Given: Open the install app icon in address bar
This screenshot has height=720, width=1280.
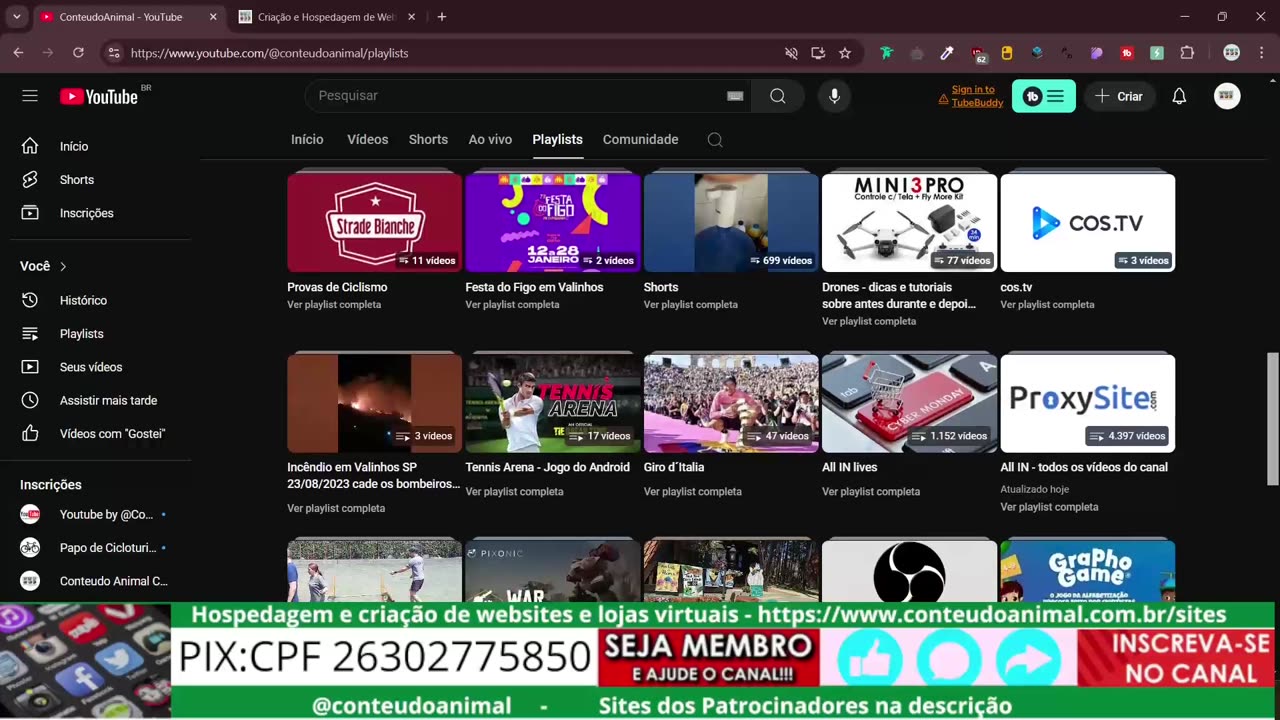Looking at the screenshot, I should 818,53.
